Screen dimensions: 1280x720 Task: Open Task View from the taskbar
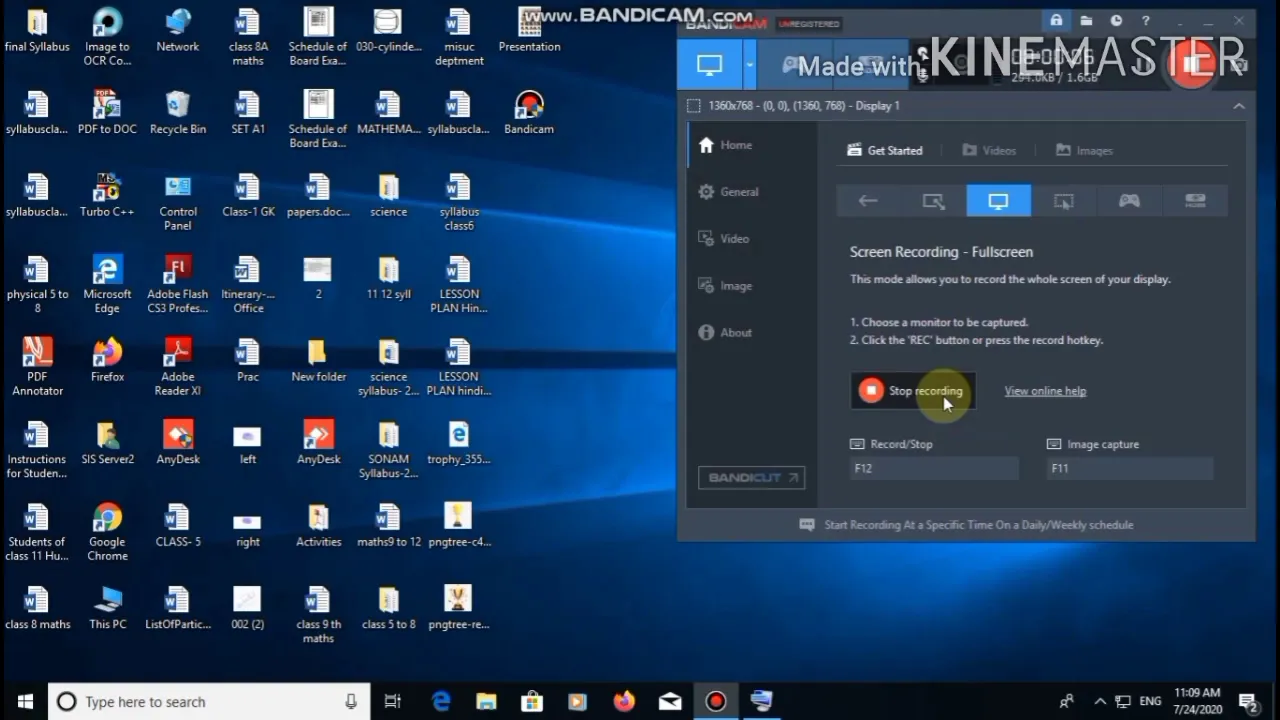(x=393, y=701)
